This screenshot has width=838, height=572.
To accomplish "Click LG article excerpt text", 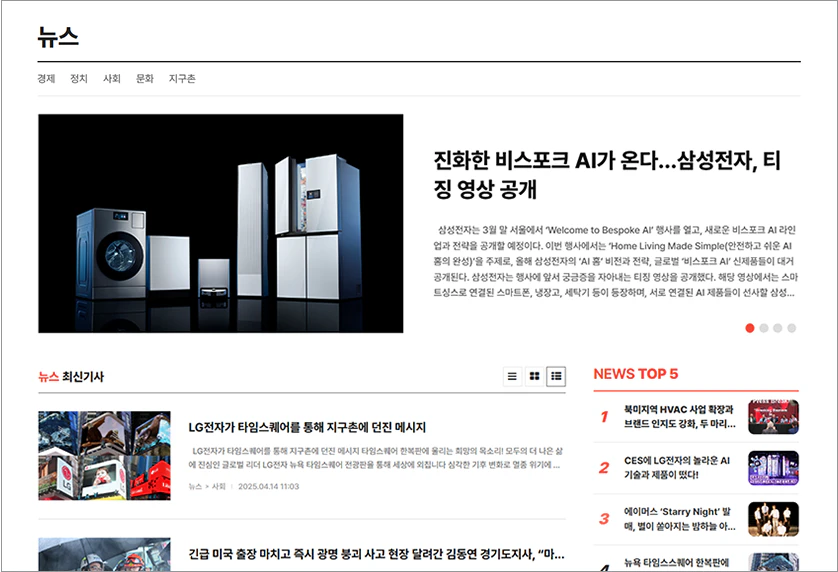I will (375, 458).
